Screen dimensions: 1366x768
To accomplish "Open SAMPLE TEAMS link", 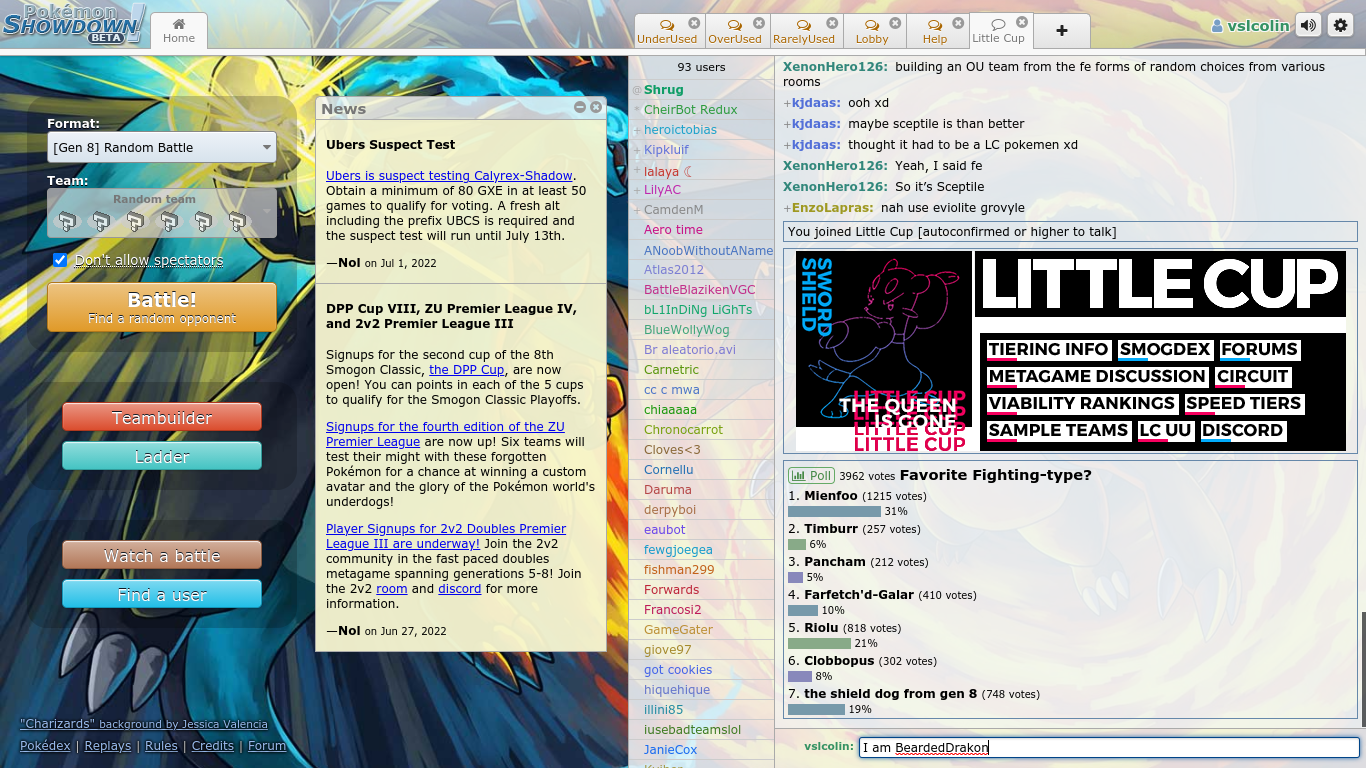I will click(x=1058, y=431).
